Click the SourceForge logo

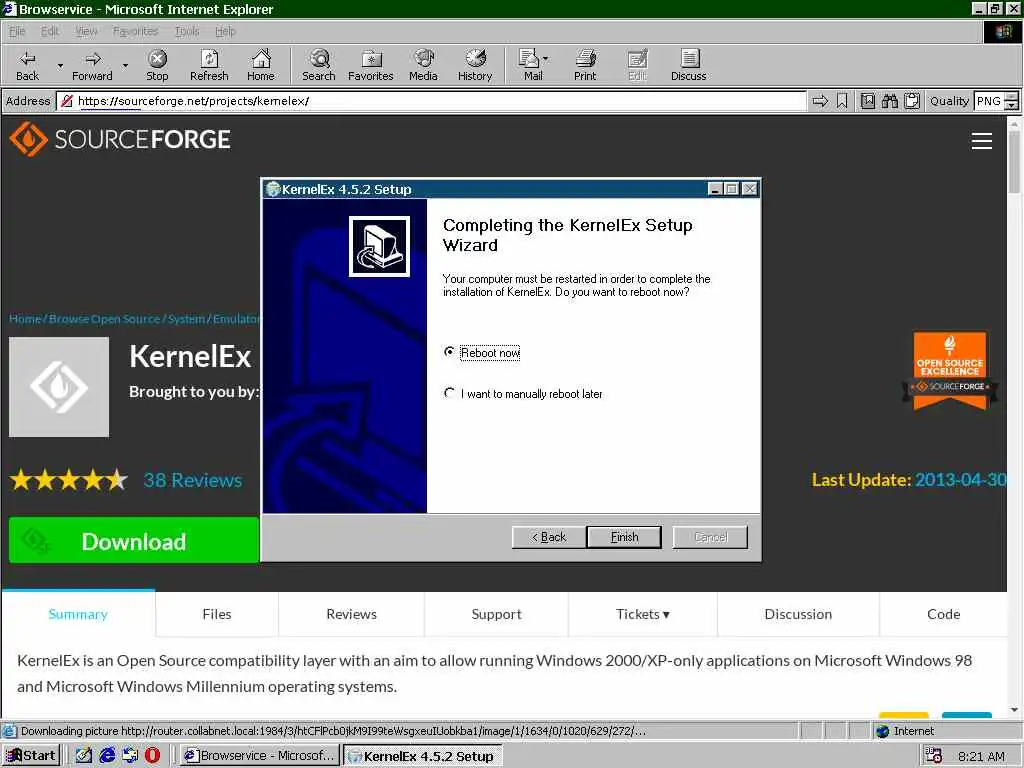120,139
